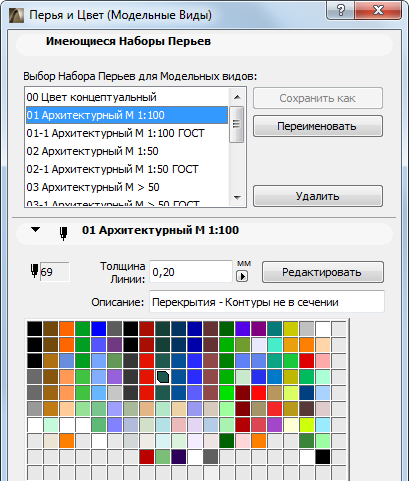Select 01-1 Архитектурный М 1:100 ГОСТ pen set

tap(127, 133)
